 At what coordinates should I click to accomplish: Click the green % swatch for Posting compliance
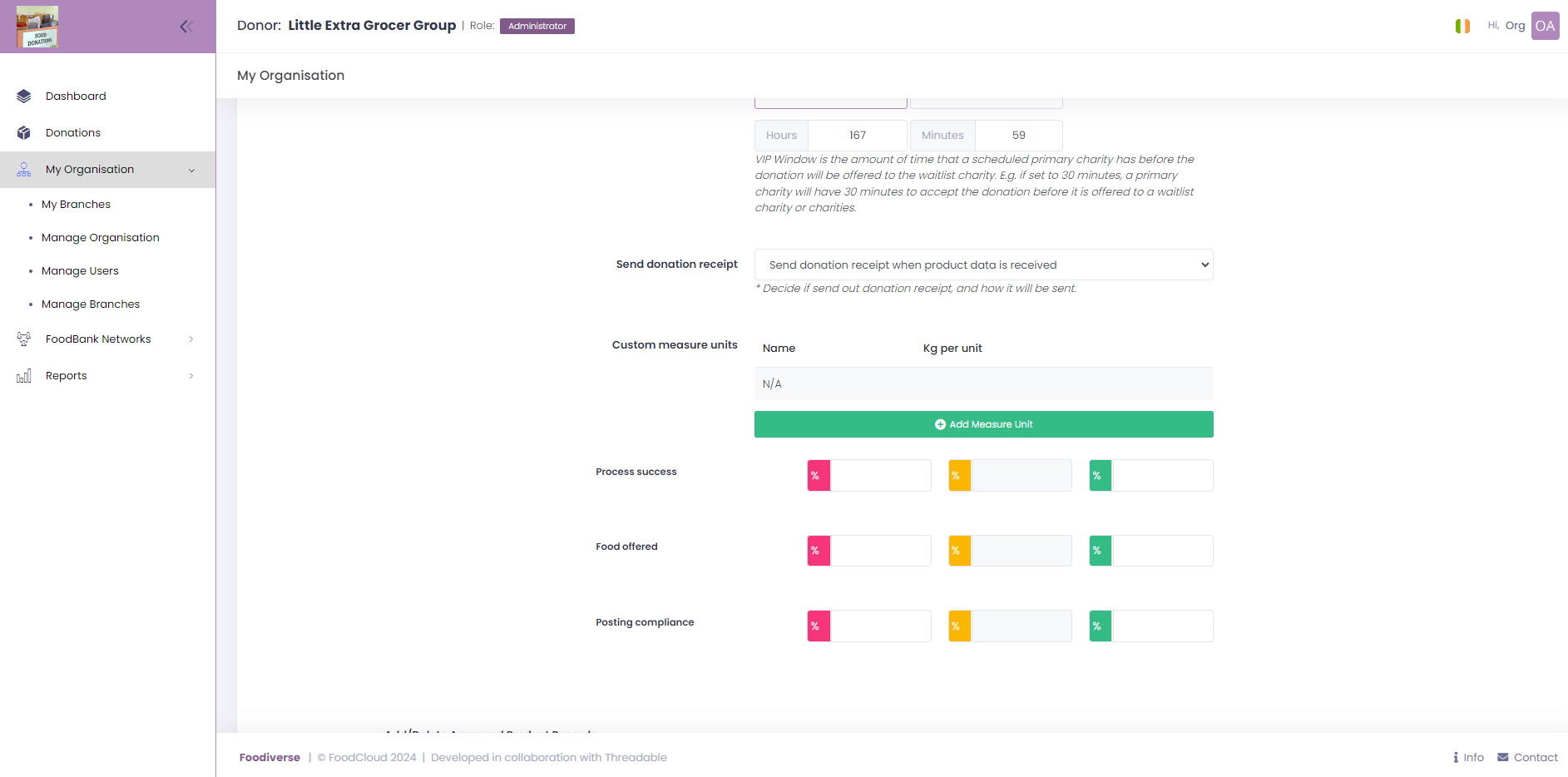(1101, 626)
